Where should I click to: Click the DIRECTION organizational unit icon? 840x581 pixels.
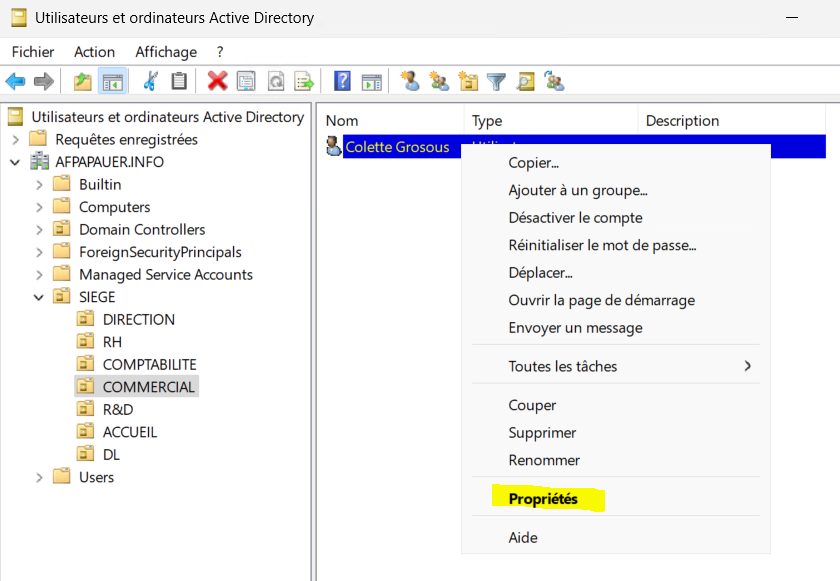click(x=85, y=319)
